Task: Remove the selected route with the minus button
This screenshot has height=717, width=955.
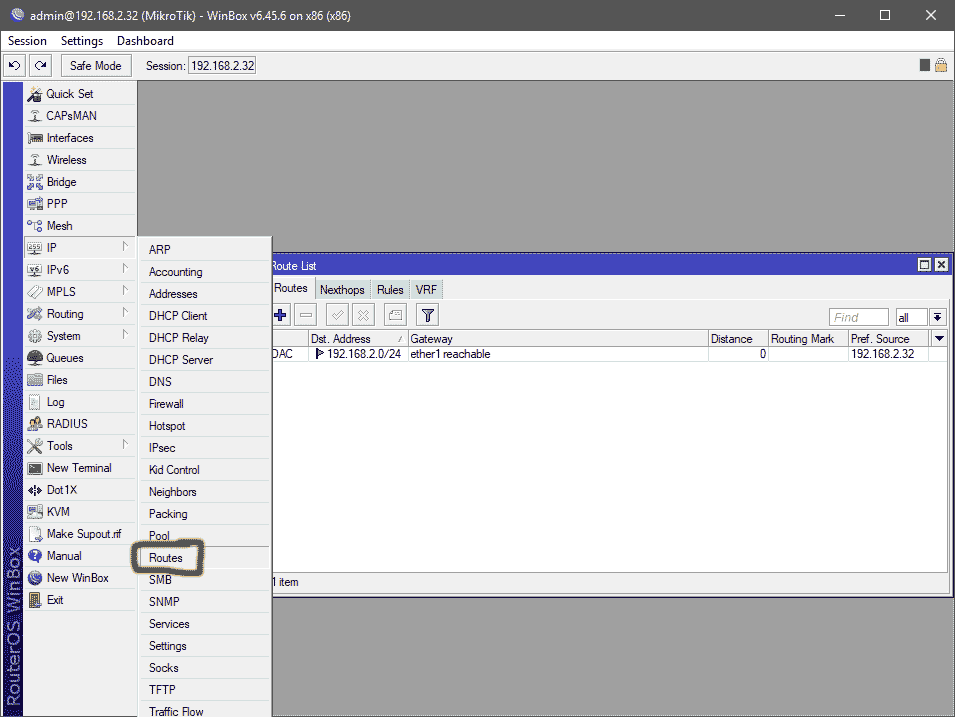Action: coord(306,314)
